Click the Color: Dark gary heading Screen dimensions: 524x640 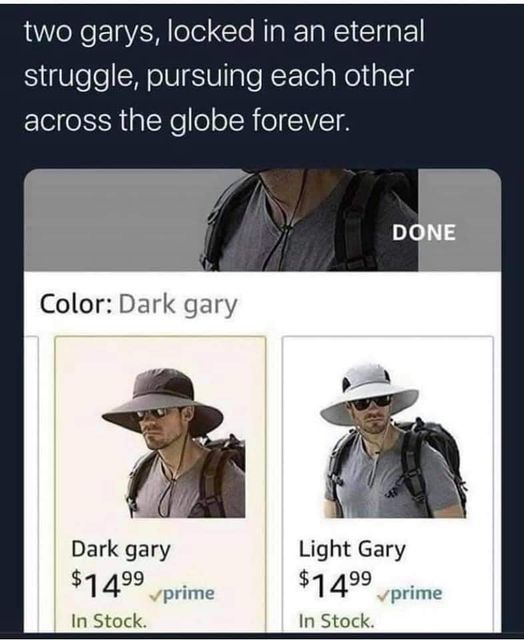tap(138, 305)
